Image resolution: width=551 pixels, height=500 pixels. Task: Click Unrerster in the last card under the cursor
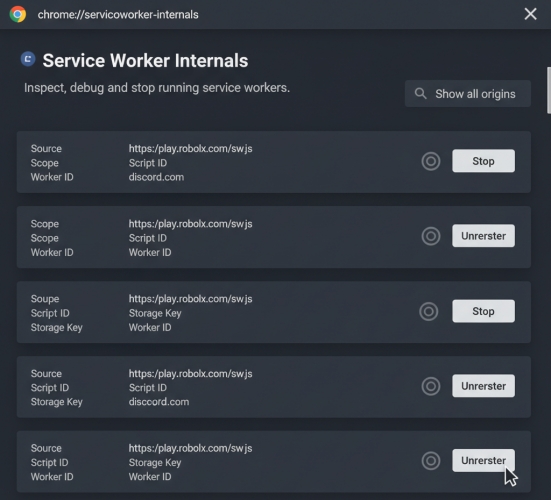click(x=484, y=460)
